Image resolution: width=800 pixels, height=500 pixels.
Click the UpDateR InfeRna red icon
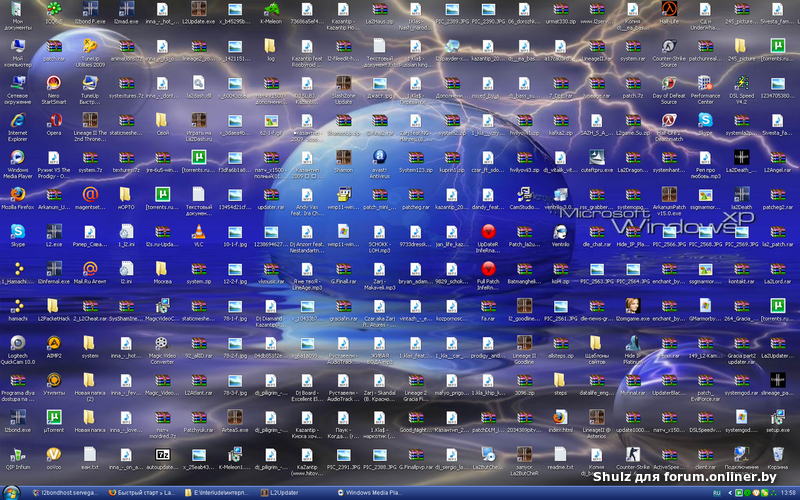(488, 232)
